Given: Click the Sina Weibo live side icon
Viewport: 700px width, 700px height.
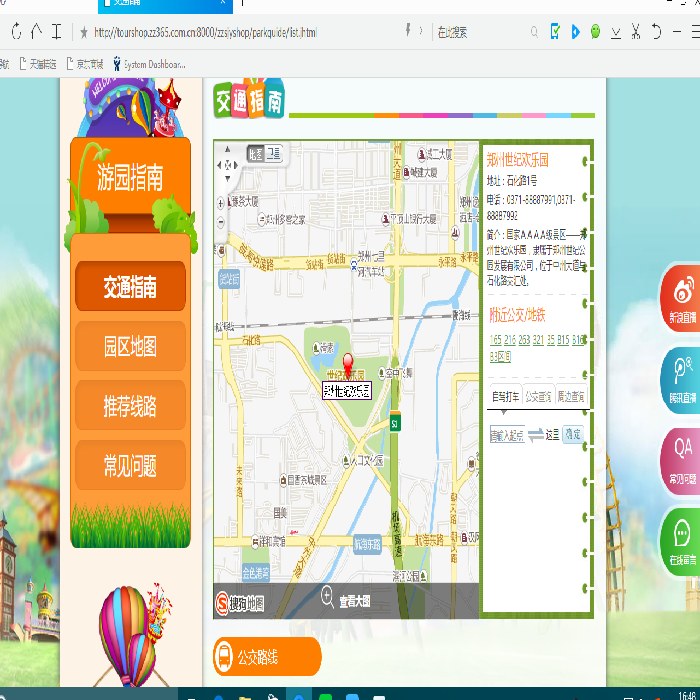Looking at the screenshot, I should click(682, 297).
